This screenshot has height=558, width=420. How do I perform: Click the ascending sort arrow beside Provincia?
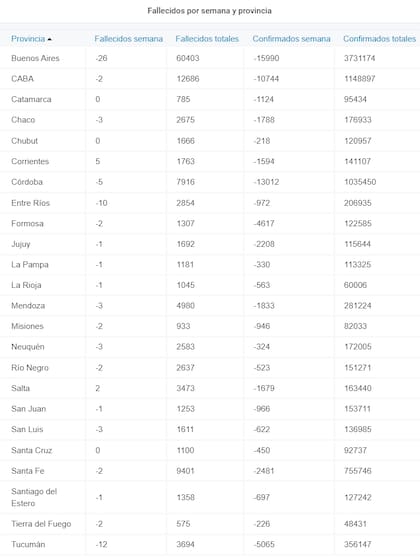tap(49, 39)
